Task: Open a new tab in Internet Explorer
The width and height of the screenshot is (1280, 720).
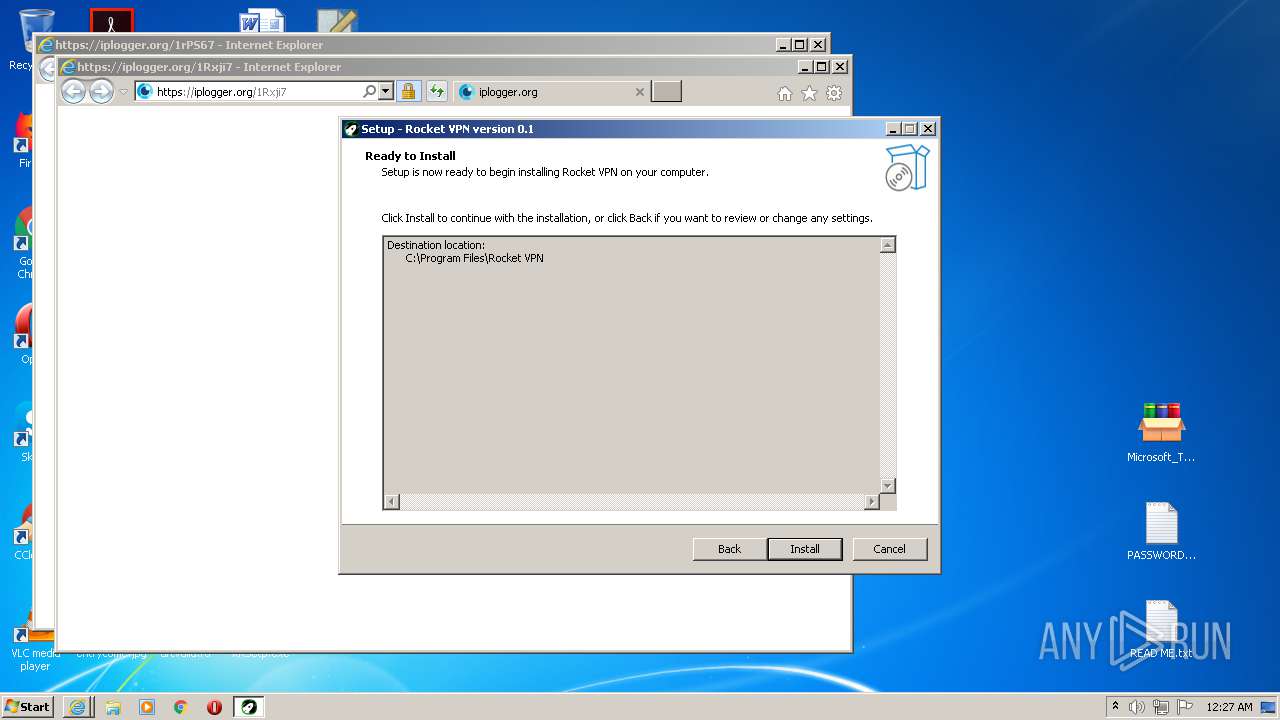Action: [x=666, y=92]
